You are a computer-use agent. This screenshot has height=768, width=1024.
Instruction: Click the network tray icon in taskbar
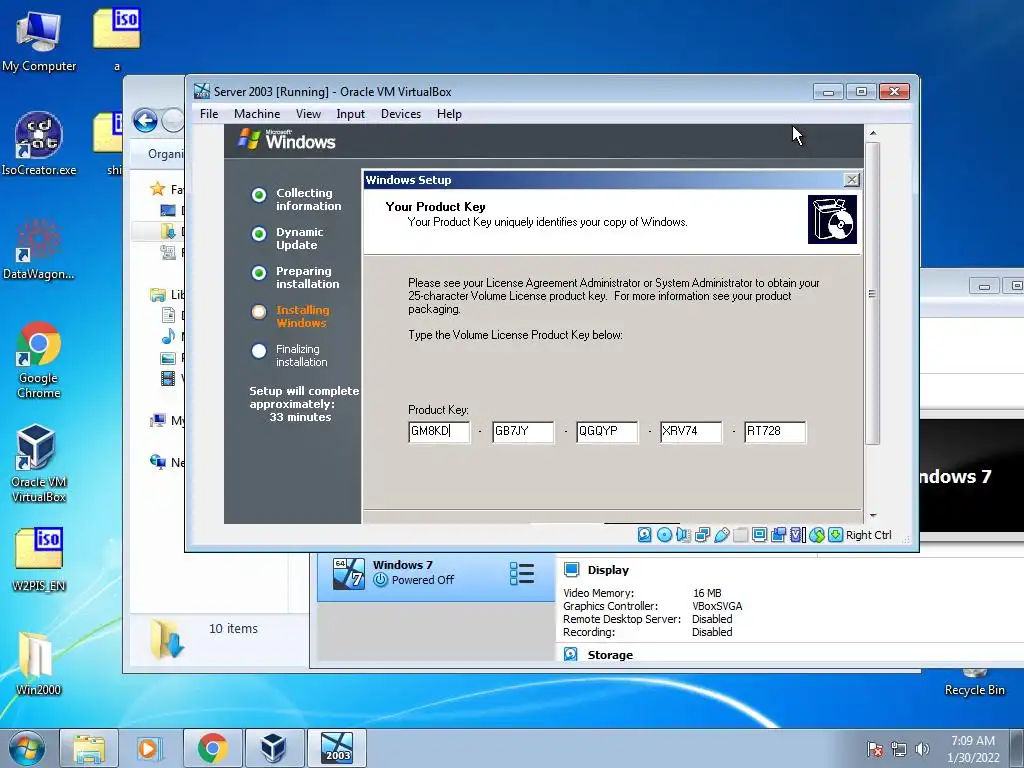pyautogui.click(x=899, y=749)
